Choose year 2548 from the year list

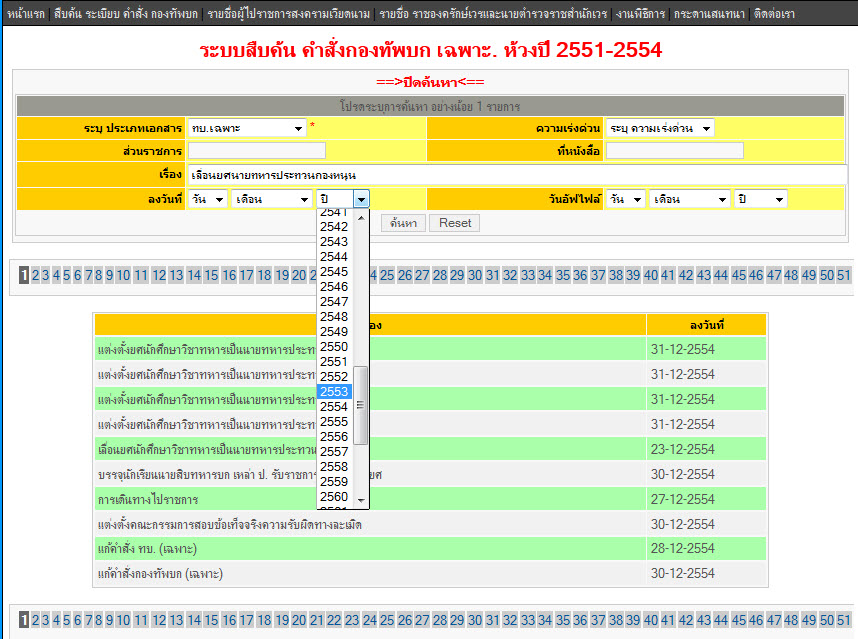click(334, 317)
